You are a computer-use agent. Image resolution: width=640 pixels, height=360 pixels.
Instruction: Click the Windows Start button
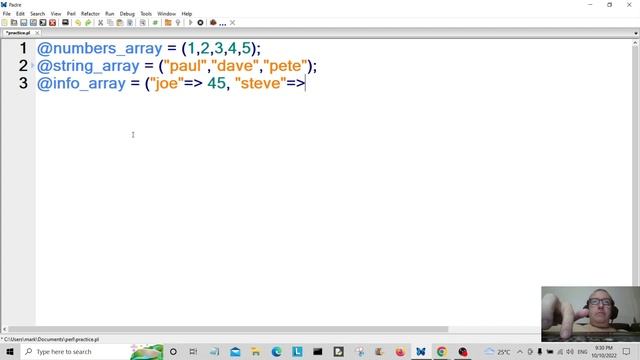click(x=10, y=351)
